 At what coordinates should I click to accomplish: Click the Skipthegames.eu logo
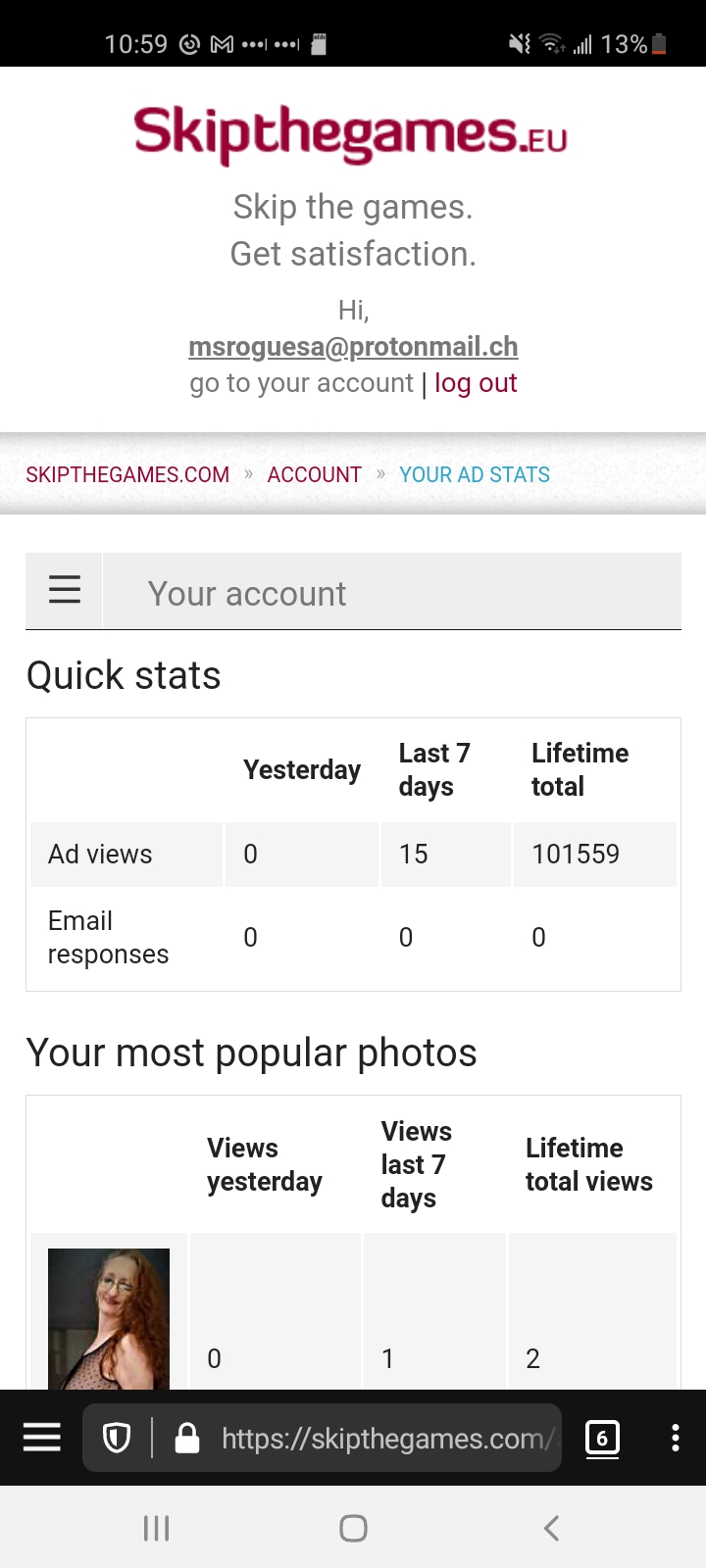click(351, 133)
